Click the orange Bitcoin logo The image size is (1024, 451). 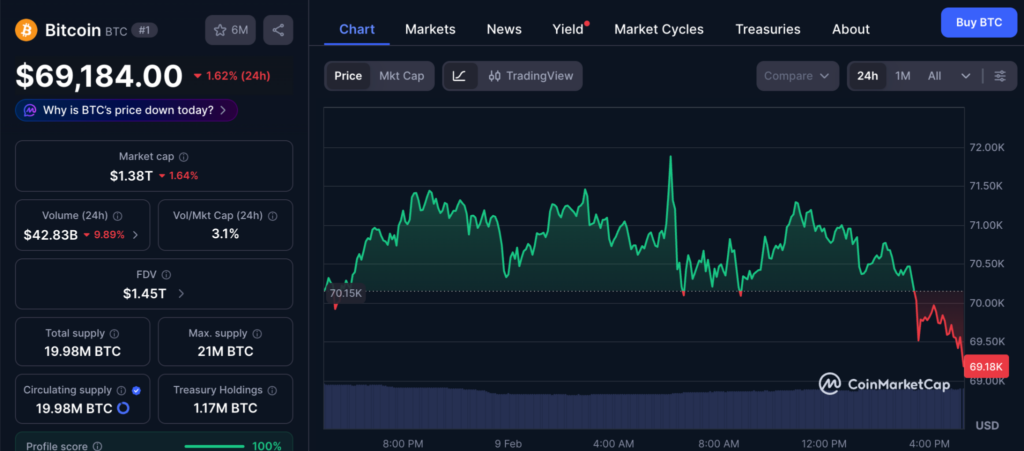(x=26, y=30)
